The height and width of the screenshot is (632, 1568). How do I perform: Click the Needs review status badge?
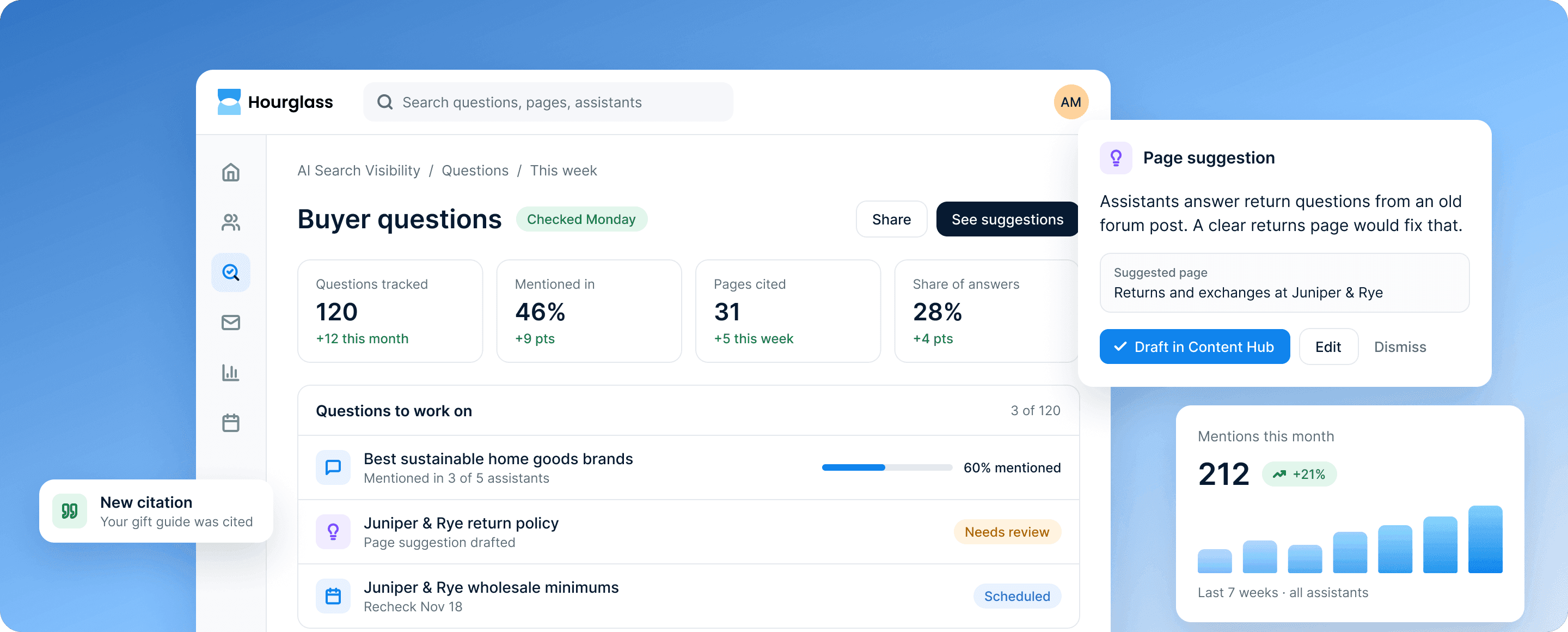[1007, 532]
